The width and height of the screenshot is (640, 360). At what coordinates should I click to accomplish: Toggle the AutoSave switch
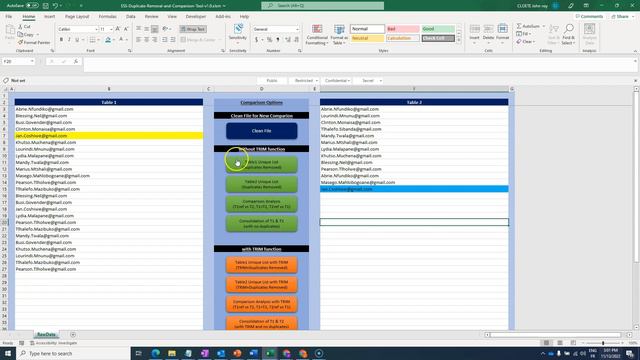[32, 6]
